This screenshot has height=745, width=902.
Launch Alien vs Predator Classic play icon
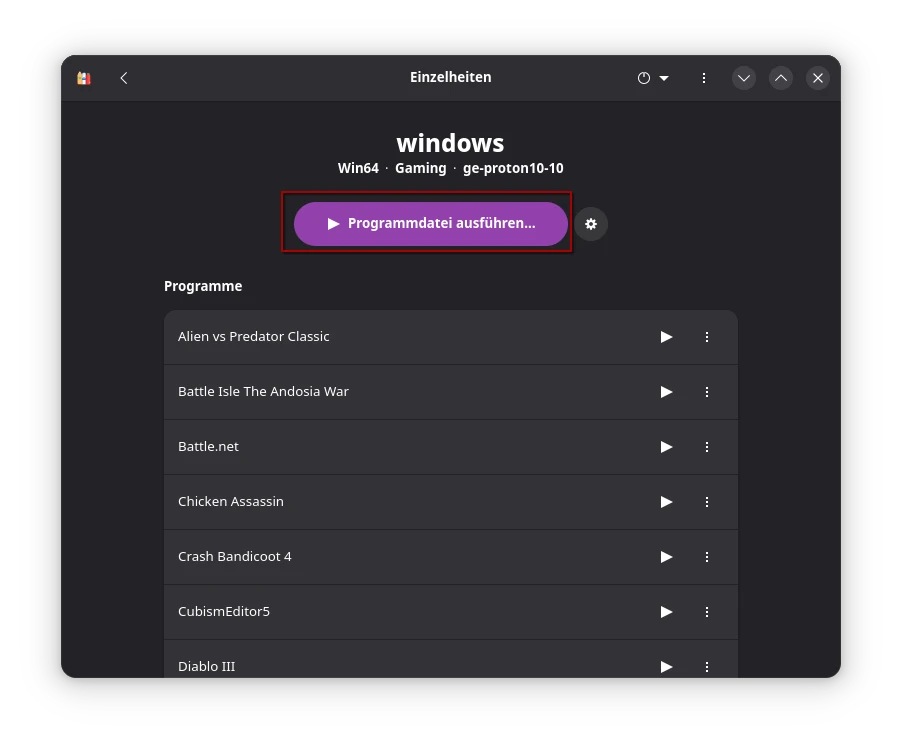666,337
